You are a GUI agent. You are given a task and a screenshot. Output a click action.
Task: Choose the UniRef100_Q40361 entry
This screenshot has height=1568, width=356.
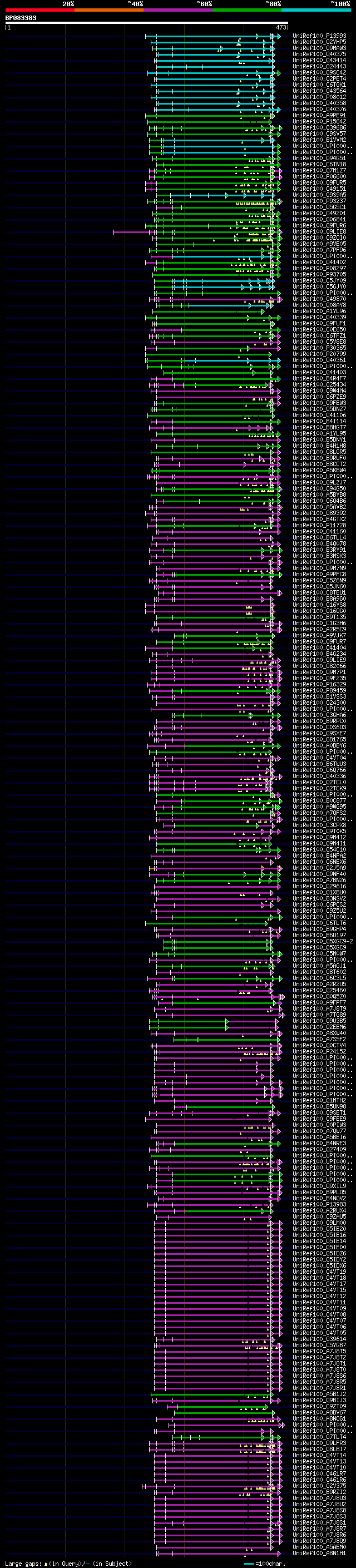click(319, 360)
